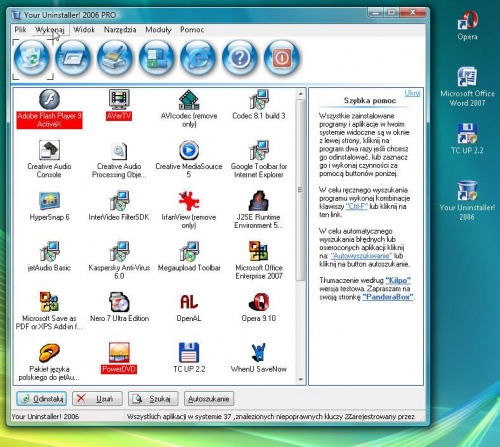Open the Wykonaj menu
The width and height of the screenshot is (500, 447).
[50, 30]
